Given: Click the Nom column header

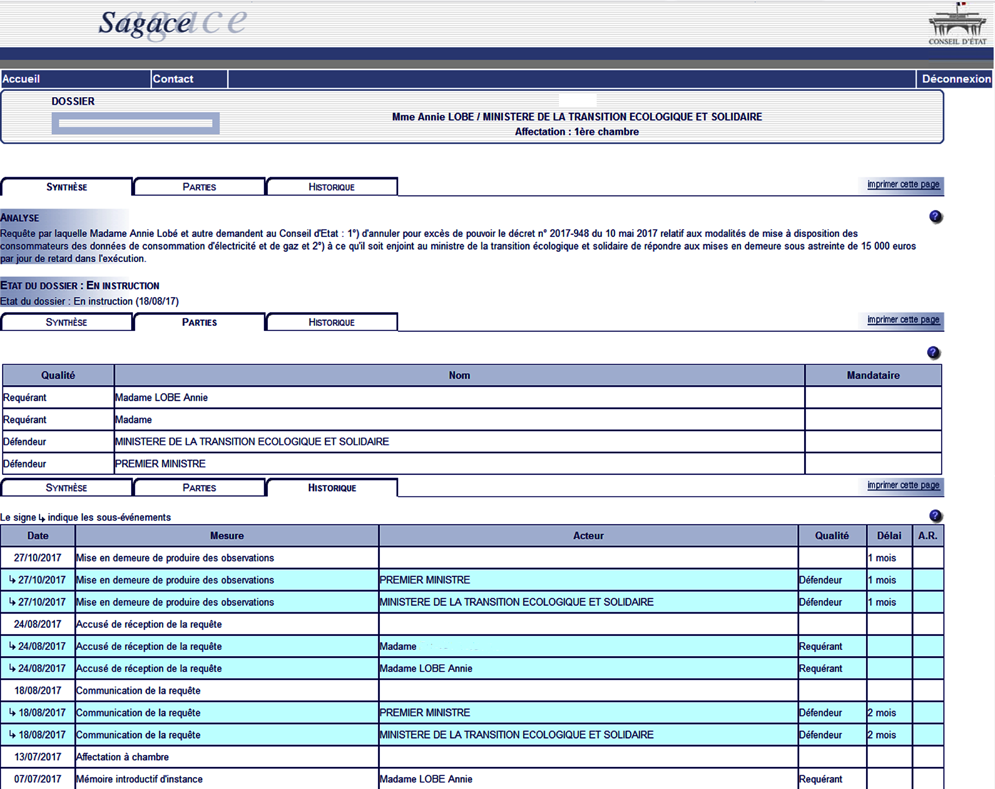Looking at the screenshot, I should click(x=459, y=375).
